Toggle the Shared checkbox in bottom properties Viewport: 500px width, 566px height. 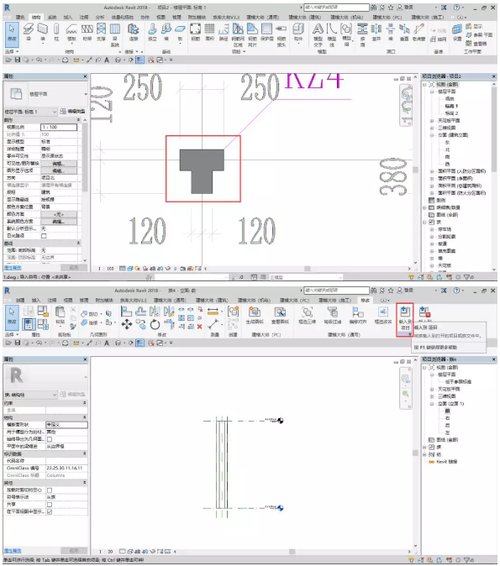[49, 505]
